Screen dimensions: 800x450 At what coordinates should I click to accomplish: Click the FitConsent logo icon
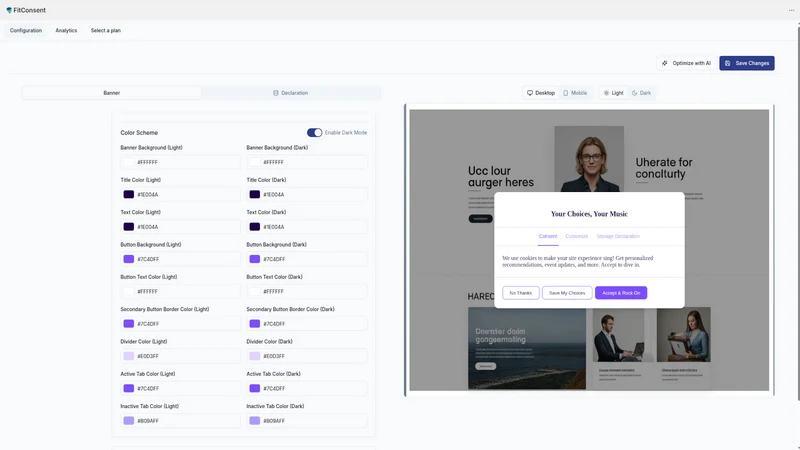pyautogui.click(x=9, y=10)
